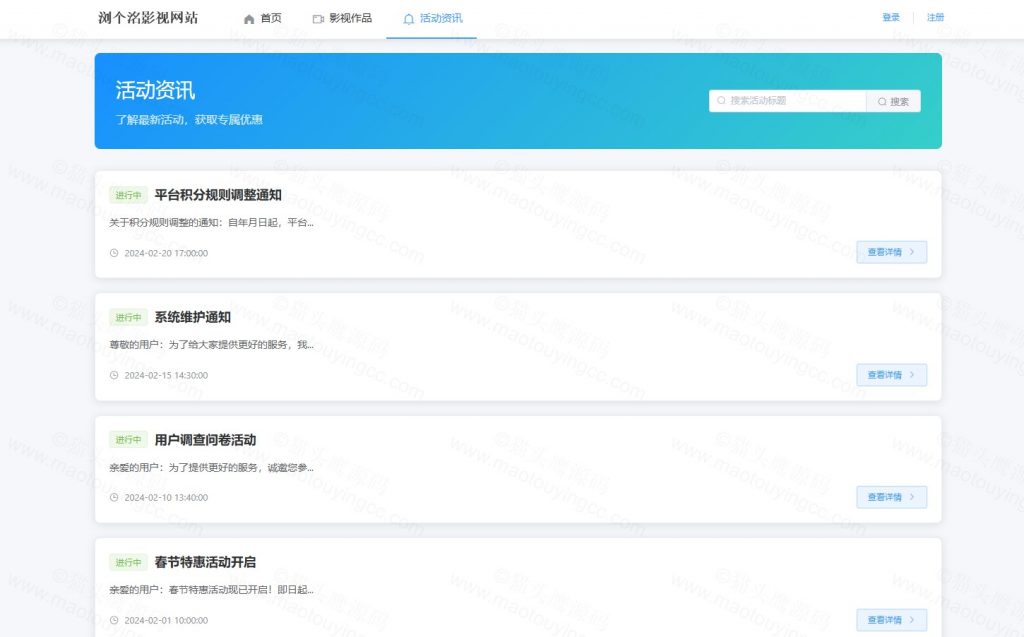Viewport: 1024px width, 637px height.
Task: Focus the 搜索活动标题 search input
Action: 788,101
